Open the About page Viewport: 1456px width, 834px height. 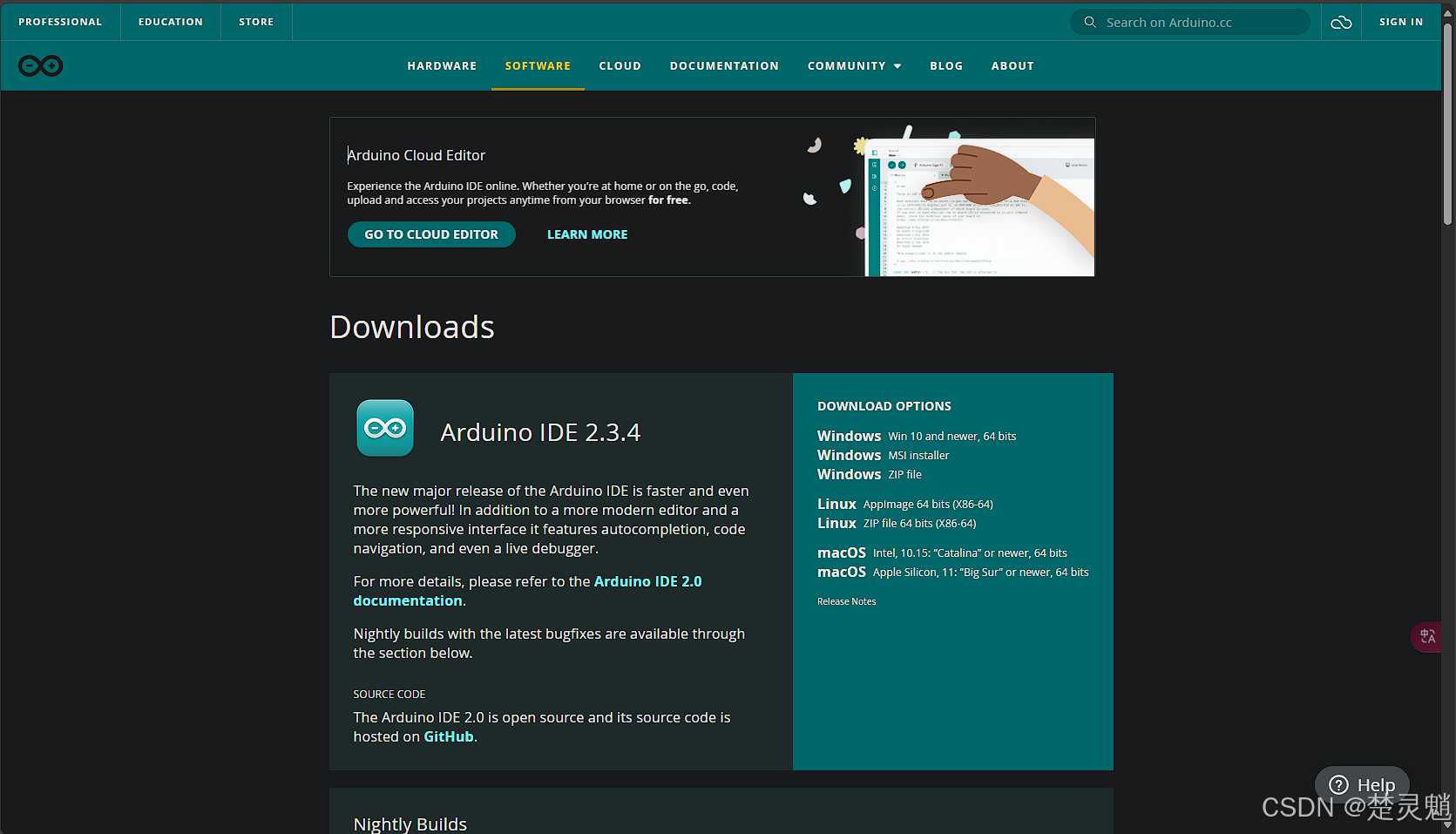(x=1012, y=65)
